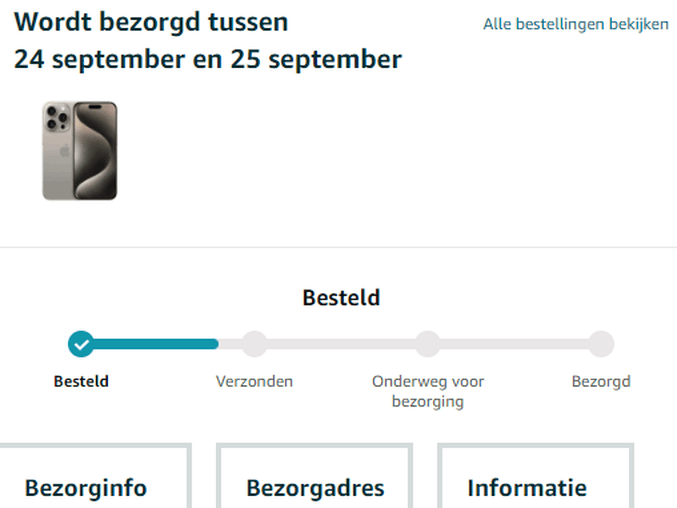Image resolution: width=677 pixels, height=508 pixels.
Task: Open the Informatie card
Action: (535, 476)
